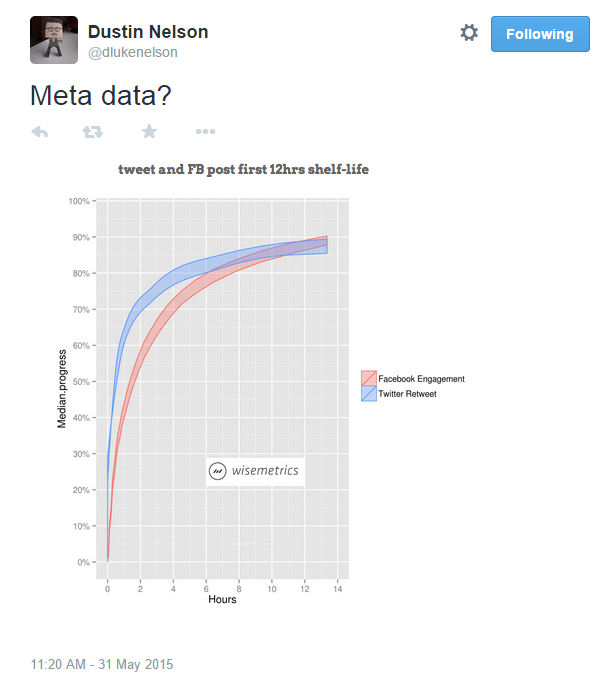
Task: Click the Hours axis label
Action: (222, 599)
